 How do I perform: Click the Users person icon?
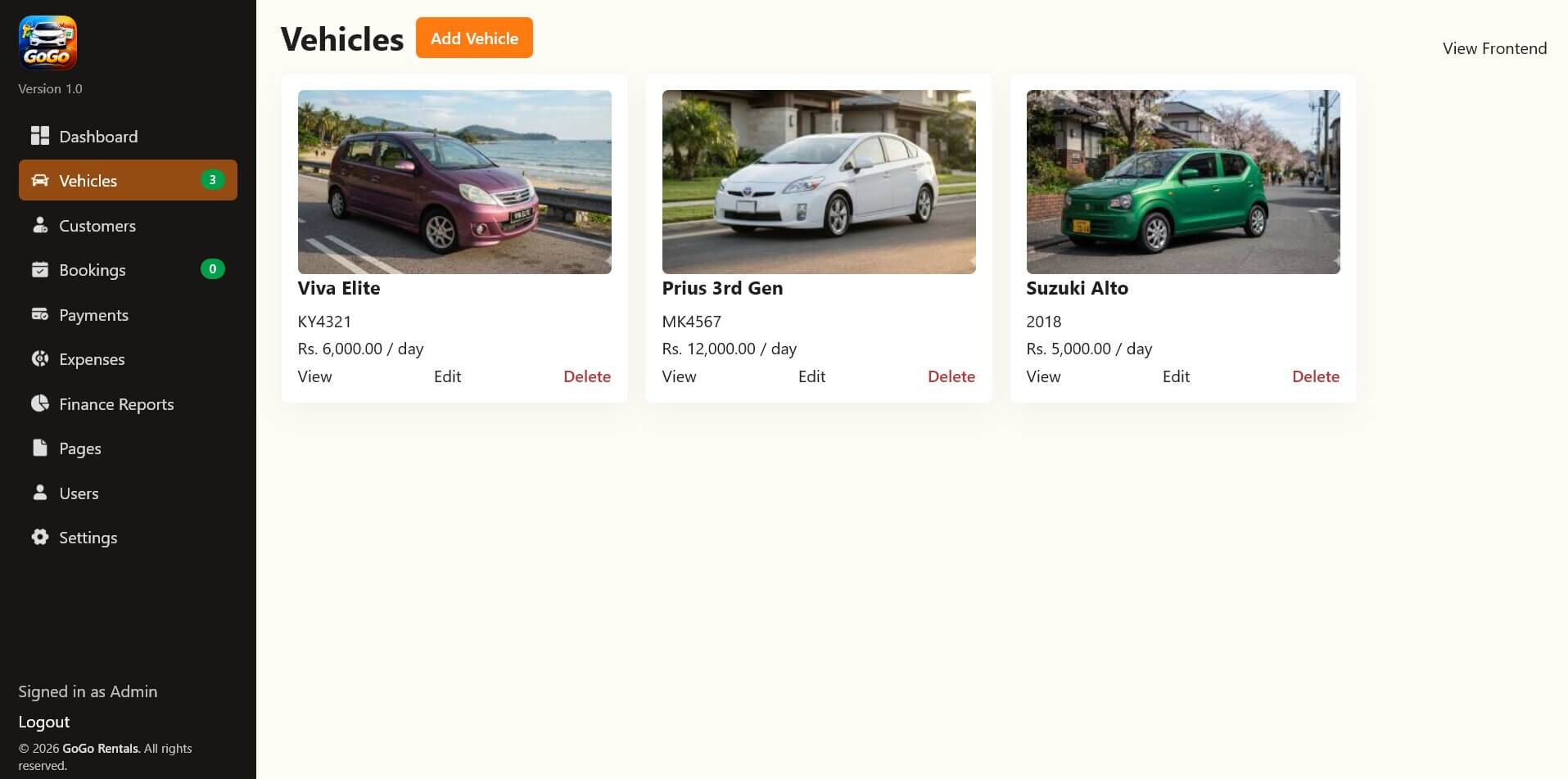39,493
